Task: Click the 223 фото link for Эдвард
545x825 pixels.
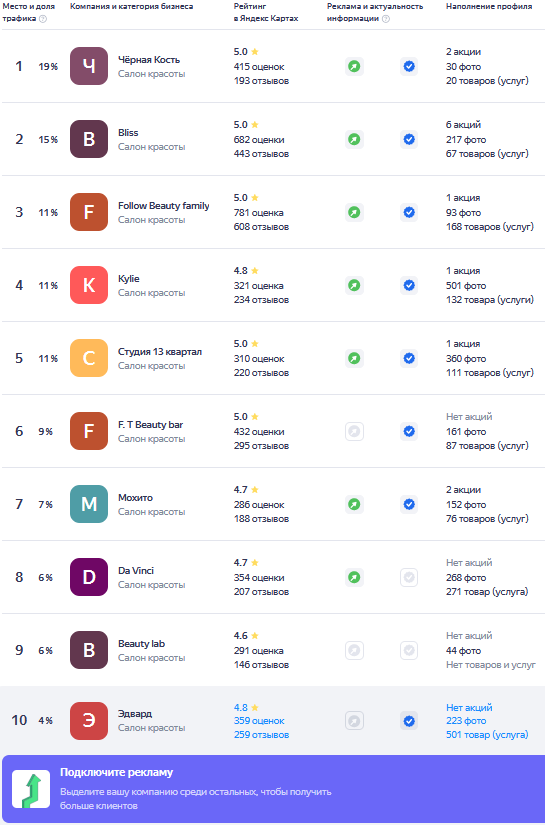Action: (466, 721)
